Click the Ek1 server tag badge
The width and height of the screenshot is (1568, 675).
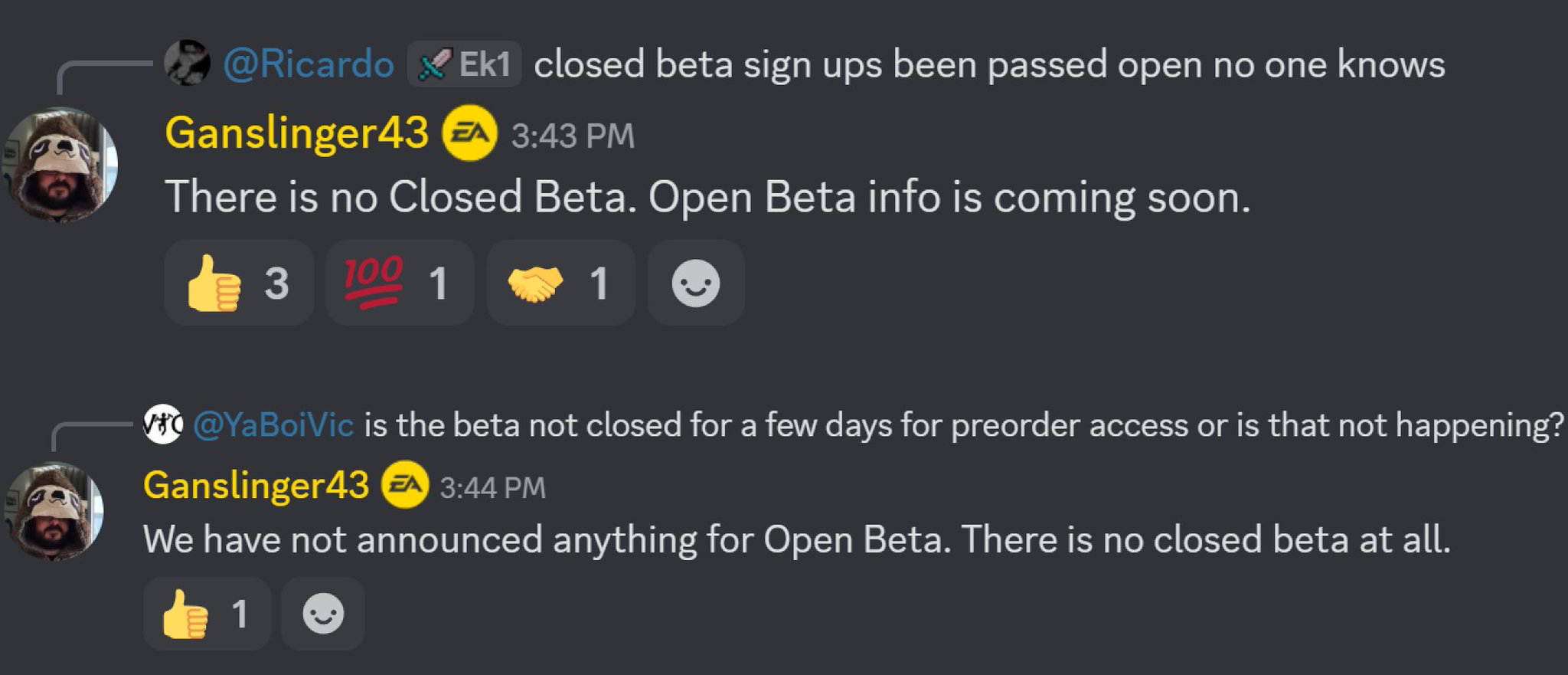465,64
